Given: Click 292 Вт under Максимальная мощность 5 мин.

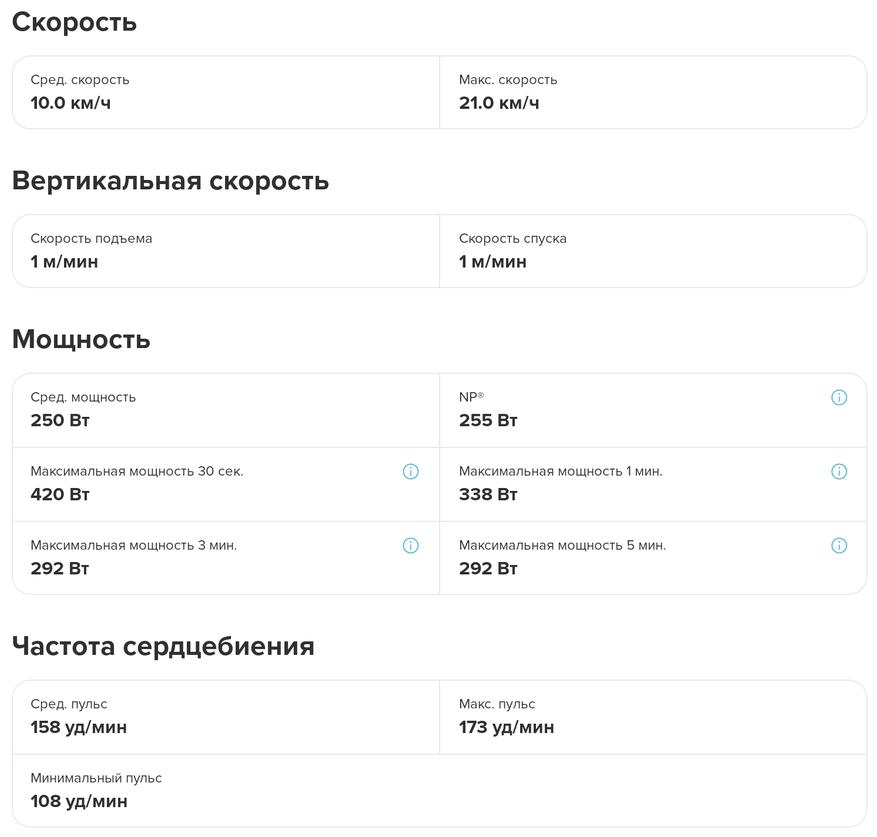Looking at the screenshot, I should 488,568.
